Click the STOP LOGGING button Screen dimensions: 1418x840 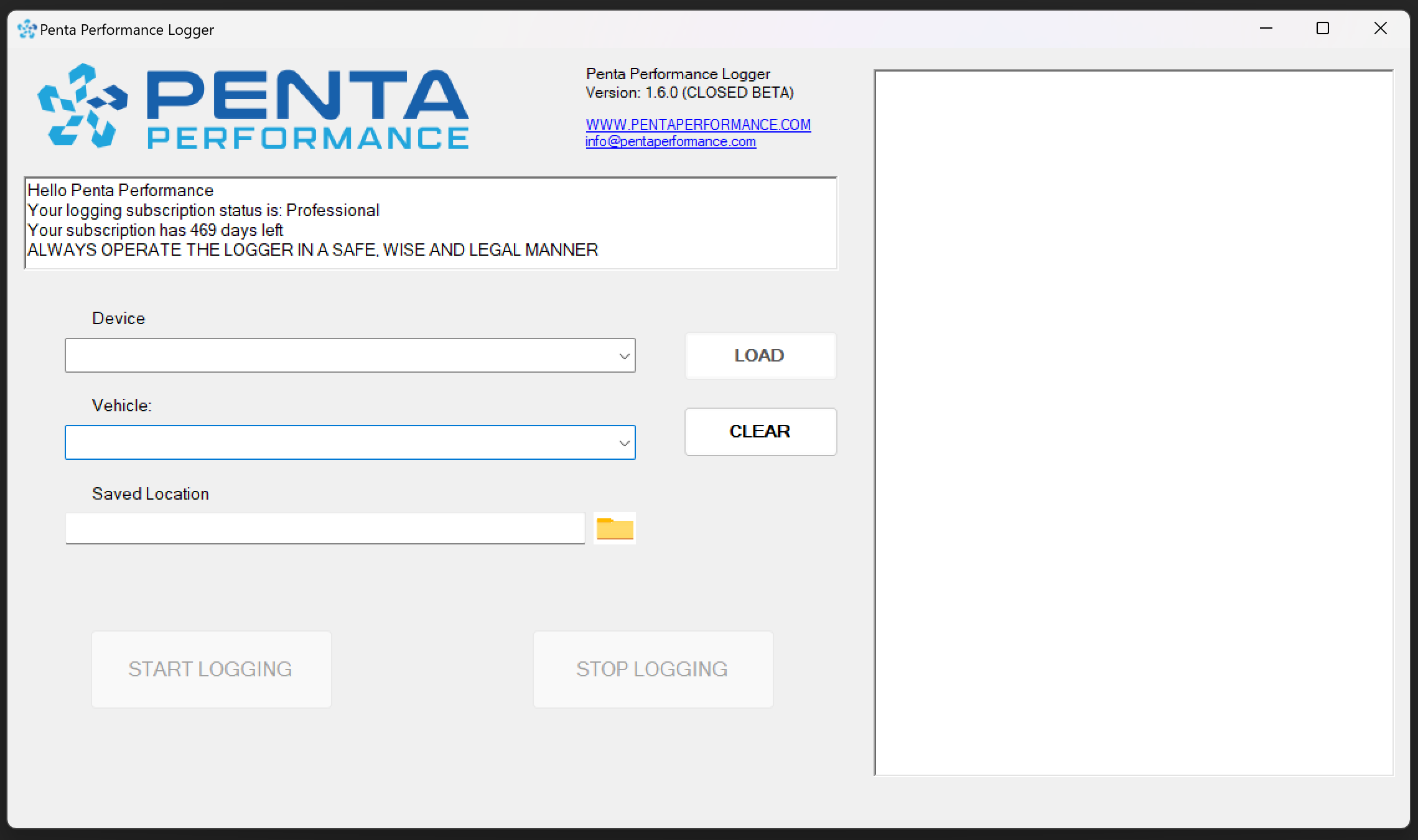click(653, 670)
